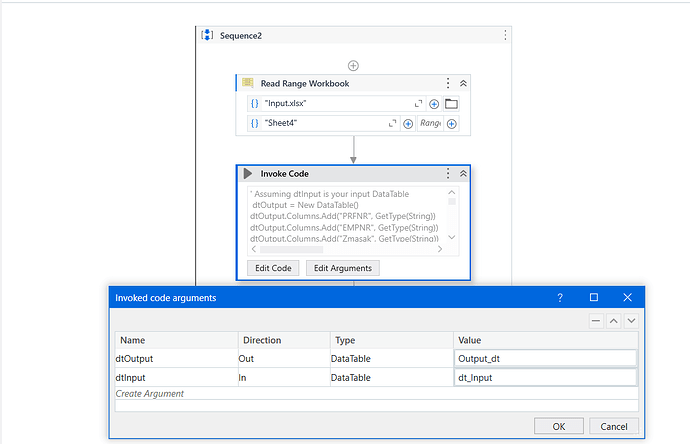Image resolution: width=690 pixels, height=444 pixels.
Task: Click the expression braces icon beside "Input.xlsx"
Action: (x=254, y=103)
